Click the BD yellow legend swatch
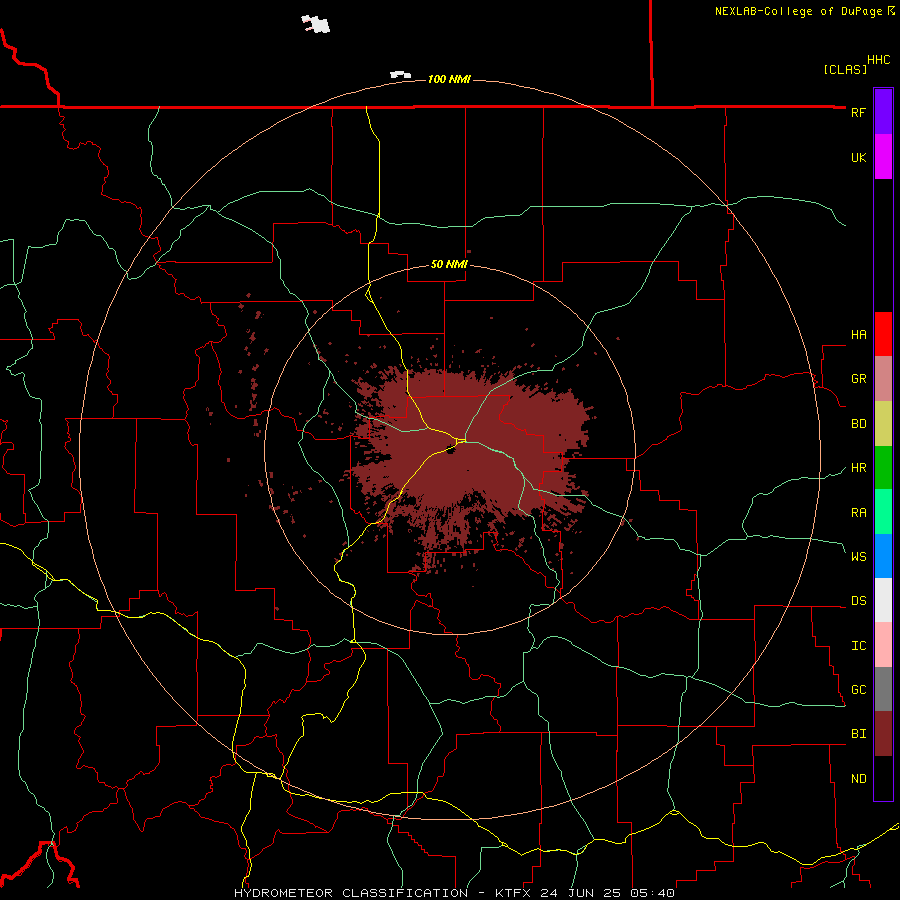Viewport: 900px width, 900px height. point(883,424)
